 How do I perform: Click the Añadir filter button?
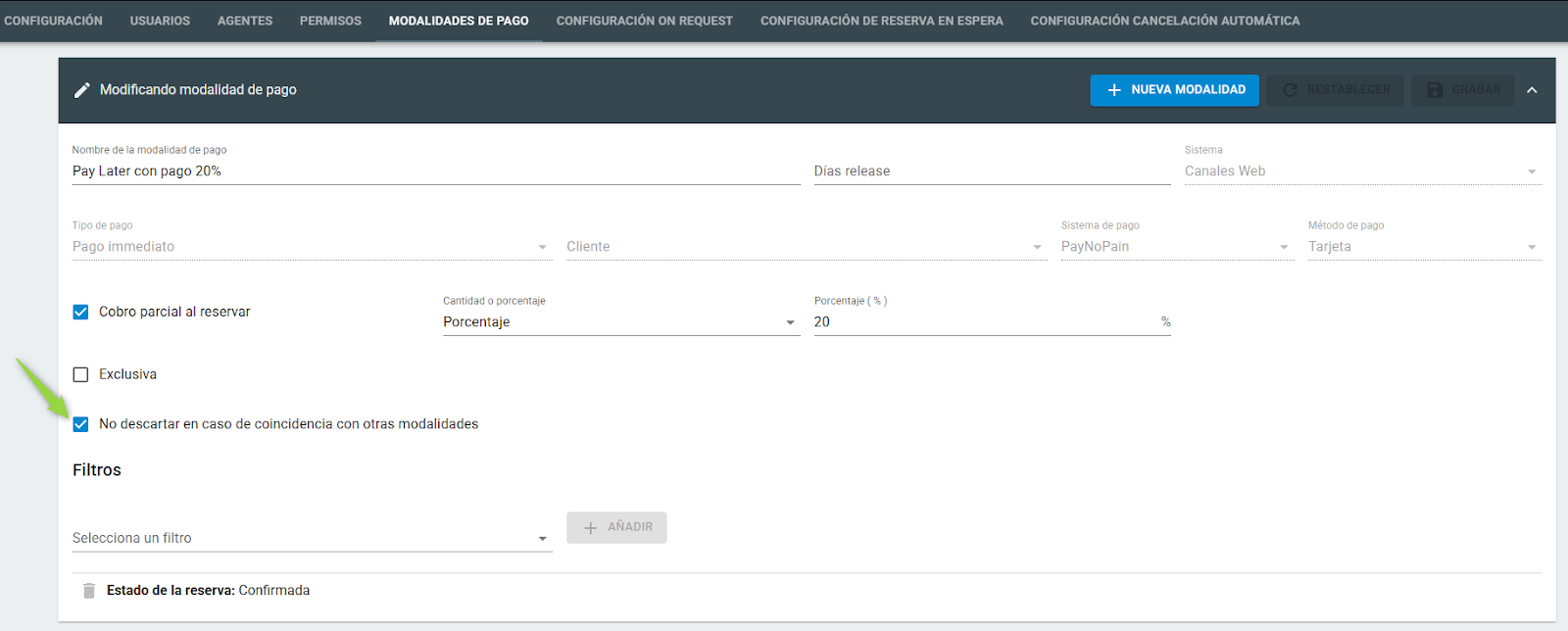(616, 527)
